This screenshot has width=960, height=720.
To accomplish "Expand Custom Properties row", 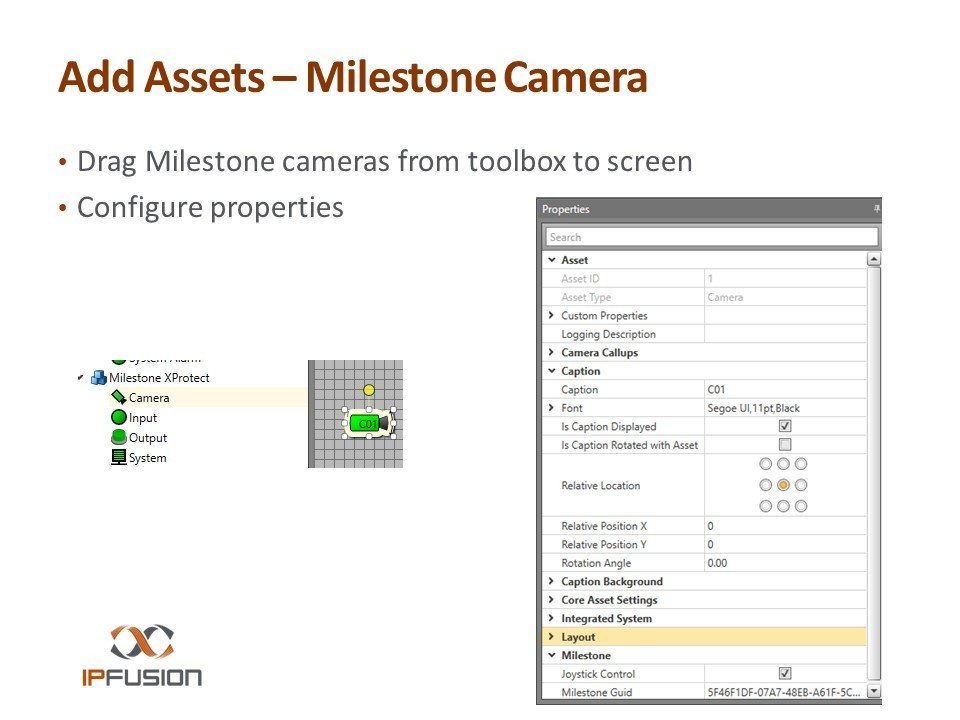I will coord(552,315).
